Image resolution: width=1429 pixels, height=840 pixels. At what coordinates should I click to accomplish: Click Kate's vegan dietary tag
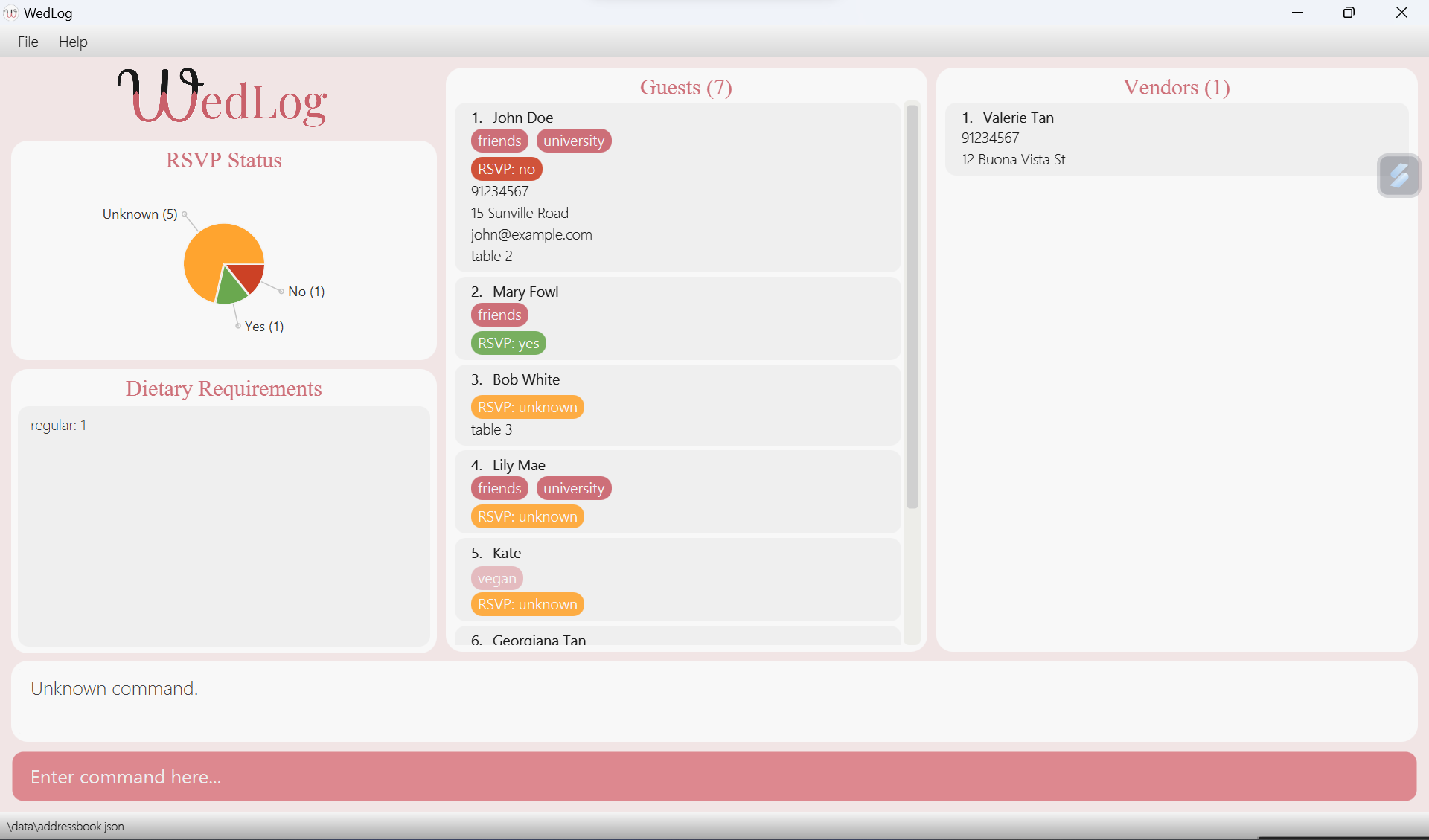point(496,578)
